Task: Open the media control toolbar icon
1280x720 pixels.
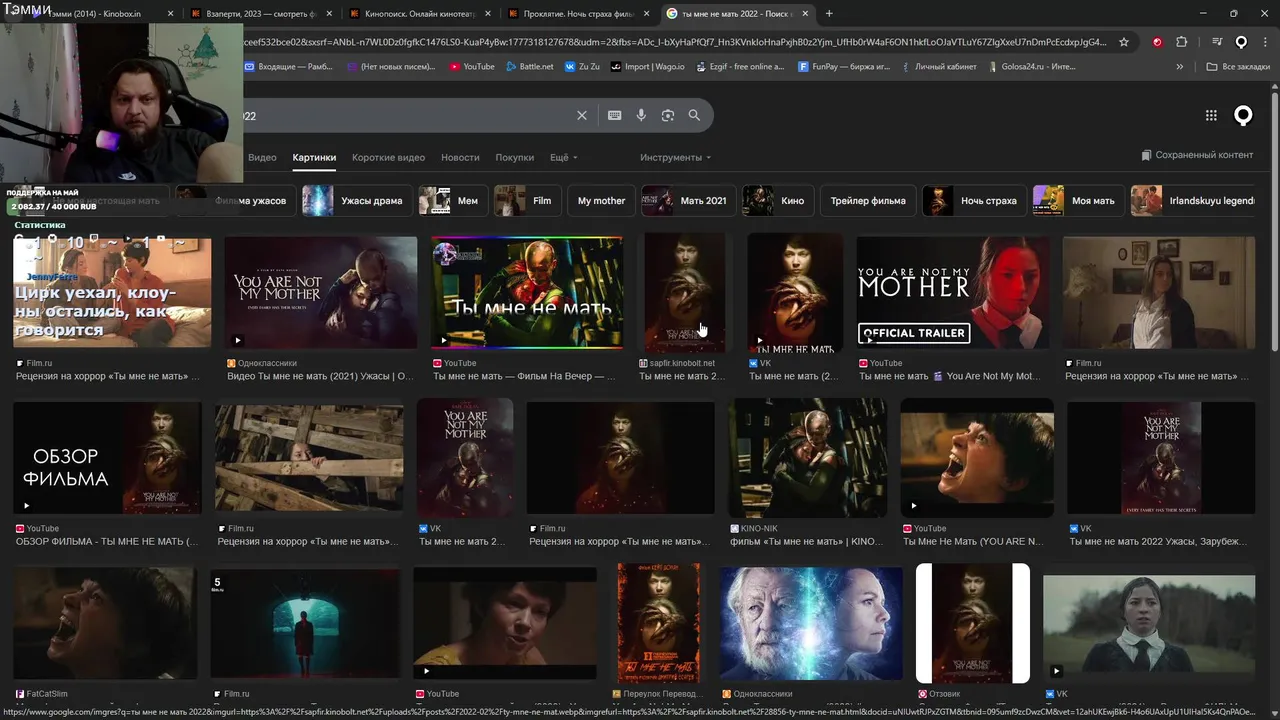Action: click(1216, 42)
